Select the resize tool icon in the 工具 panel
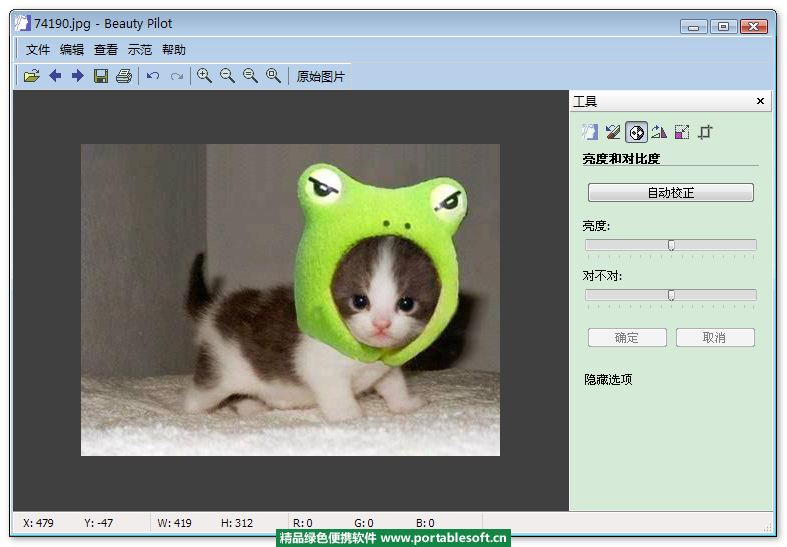Viewport: 787px width, 547px height. pyautogui.click(x=682, y=132)
